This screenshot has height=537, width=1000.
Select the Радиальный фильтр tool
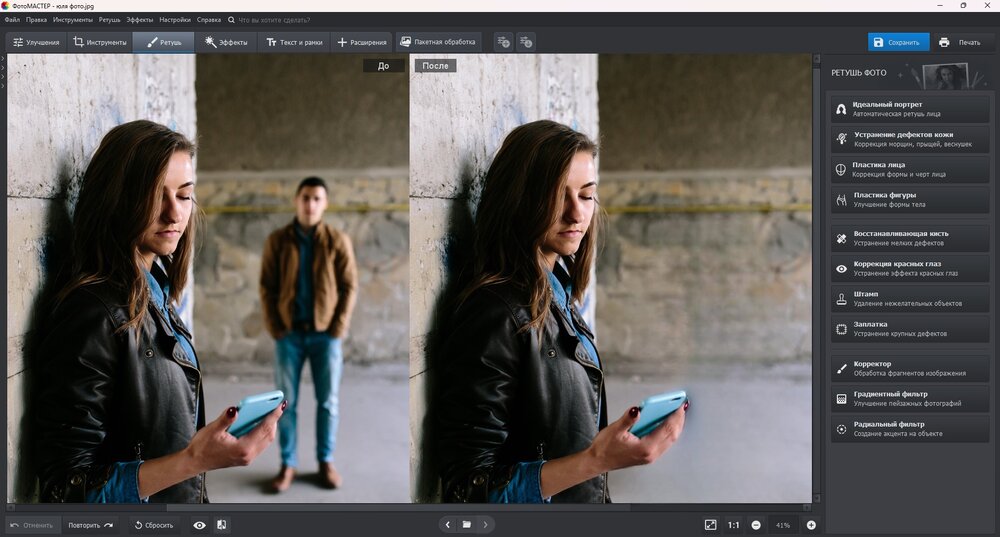point(909,428)
